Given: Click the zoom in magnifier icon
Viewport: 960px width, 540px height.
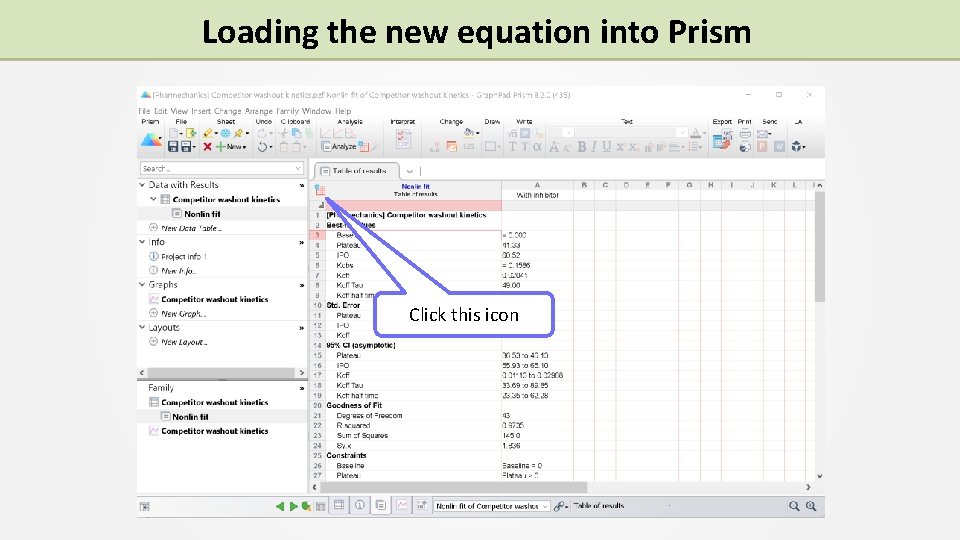Looking at the screenshot, I should pos(811,506).
